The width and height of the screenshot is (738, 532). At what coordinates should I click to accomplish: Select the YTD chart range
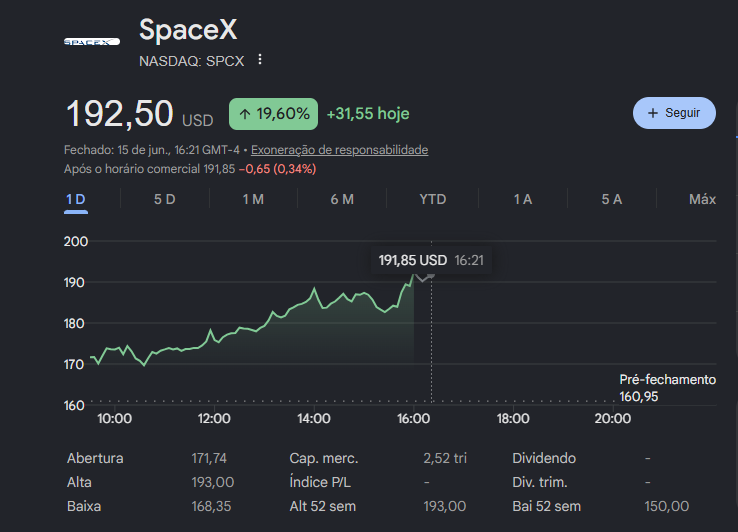433,200
